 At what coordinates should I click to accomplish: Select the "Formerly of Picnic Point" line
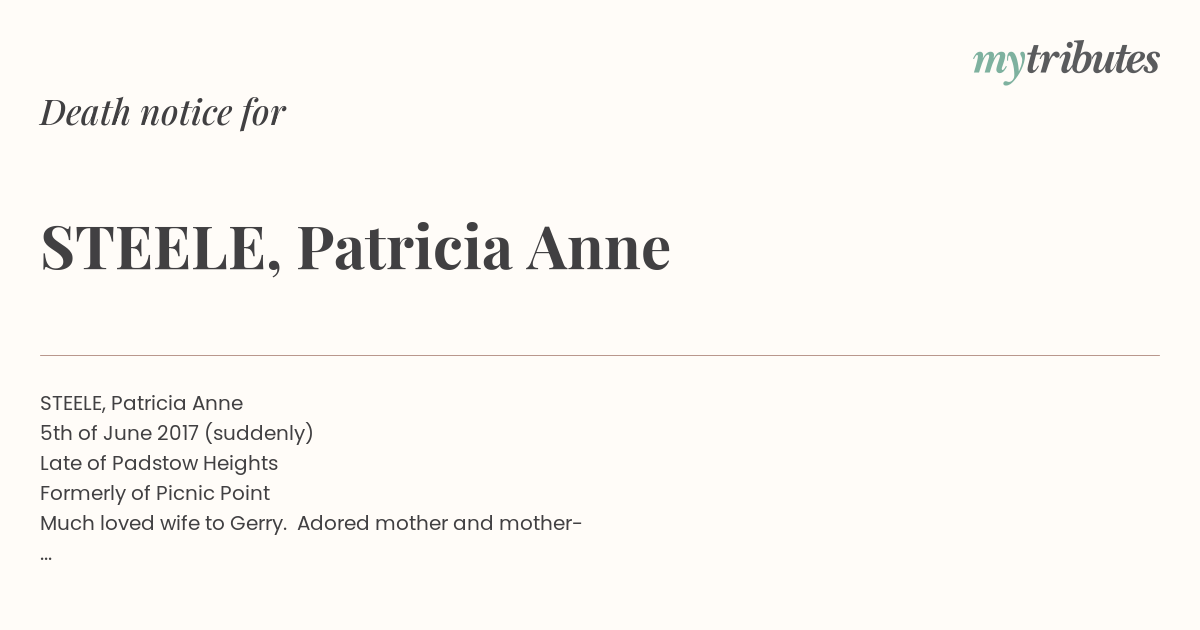point(155,493)
